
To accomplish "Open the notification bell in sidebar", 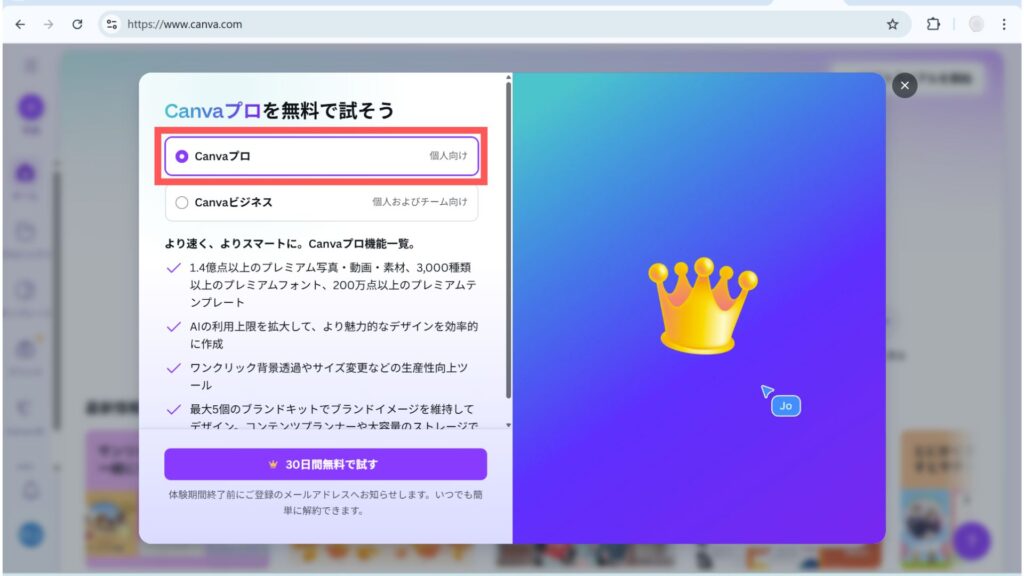I will pos(31,490).
